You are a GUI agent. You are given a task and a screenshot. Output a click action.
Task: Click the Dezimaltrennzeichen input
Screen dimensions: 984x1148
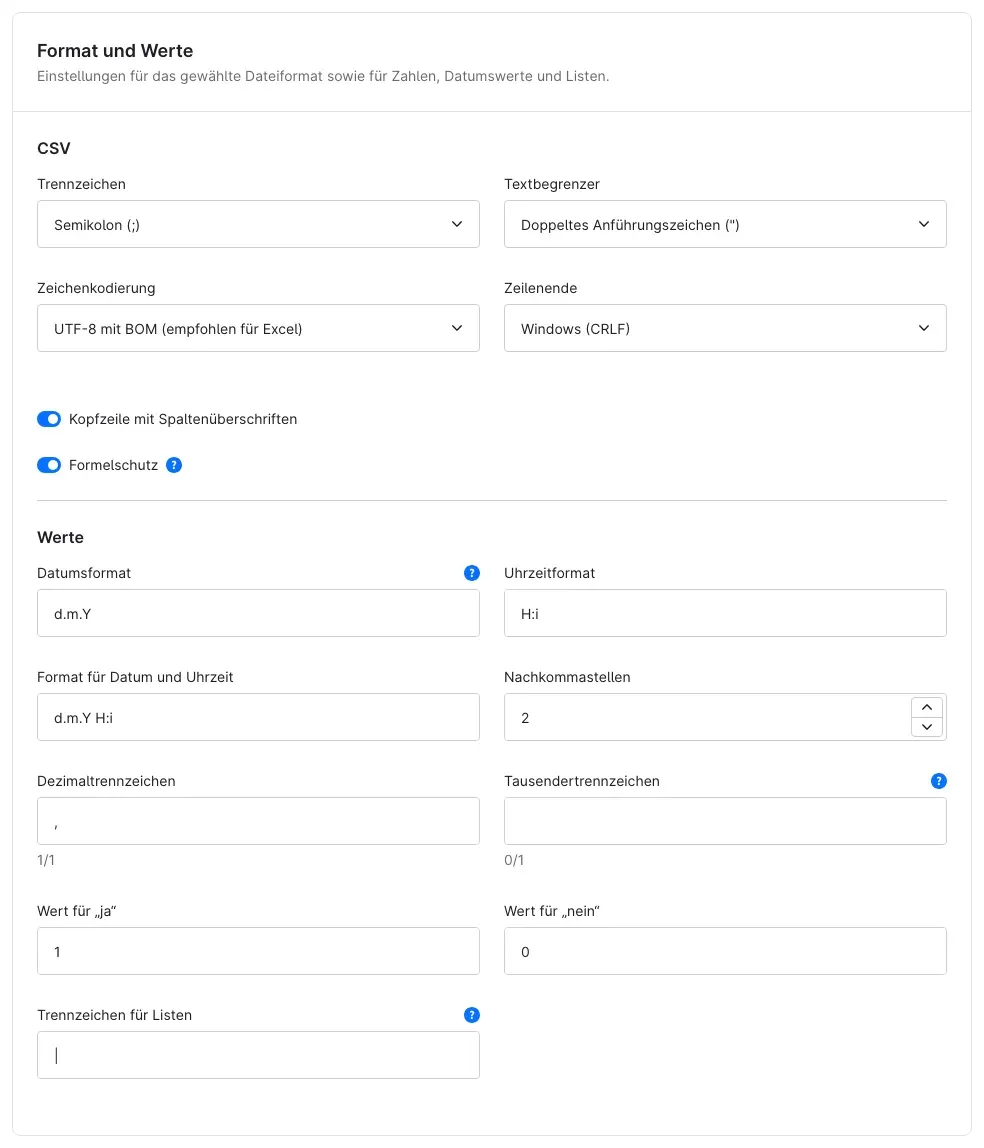pyautogui.click(x=258, y=821)
